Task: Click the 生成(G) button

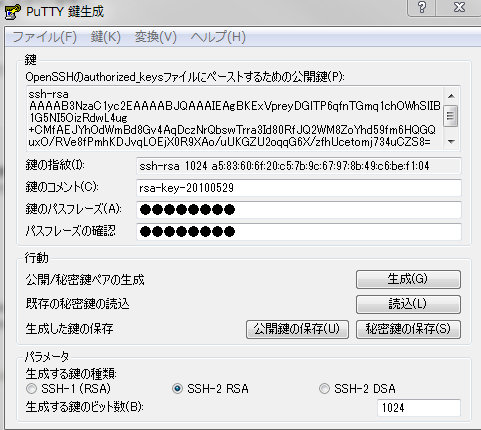Action: (x=408, y=279)
